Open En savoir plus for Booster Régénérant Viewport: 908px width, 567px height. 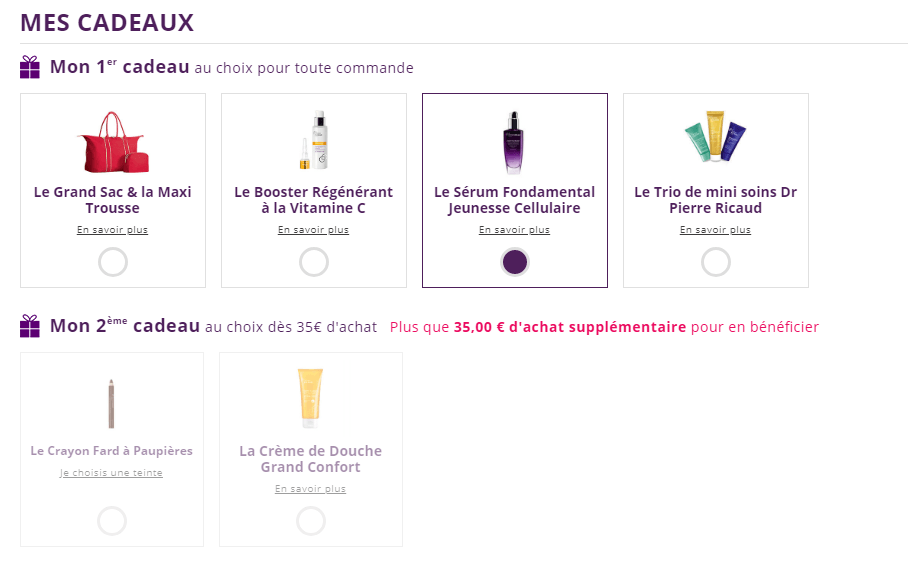(x=314, y=230)
